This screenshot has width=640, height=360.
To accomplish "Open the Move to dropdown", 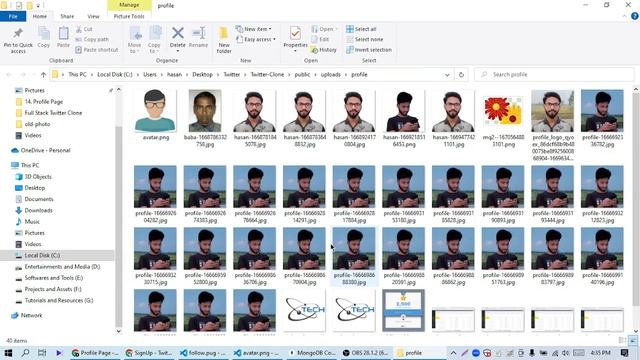I will 135,40.
